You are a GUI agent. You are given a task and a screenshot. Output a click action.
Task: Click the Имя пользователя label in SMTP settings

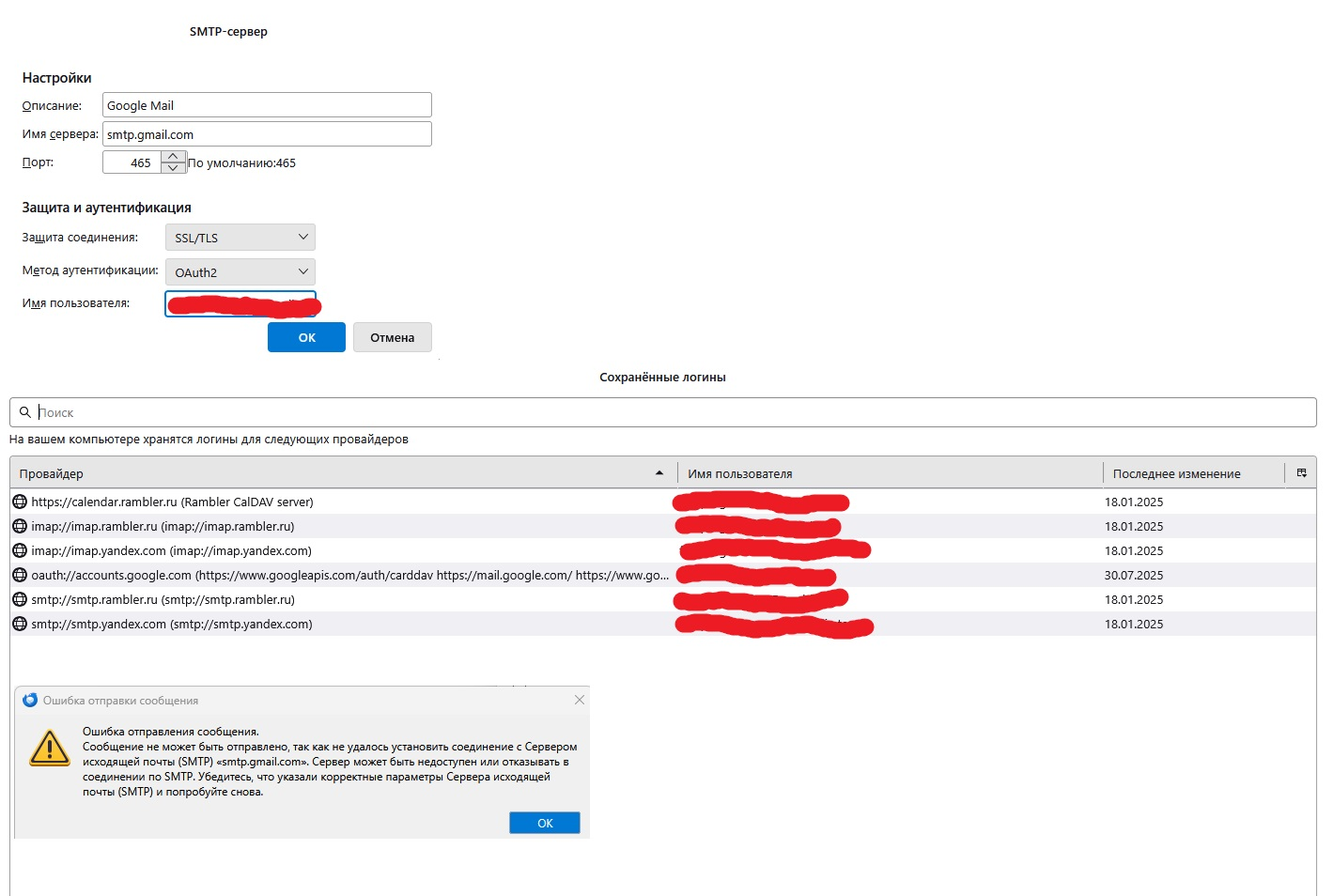[x=76, y=303]
